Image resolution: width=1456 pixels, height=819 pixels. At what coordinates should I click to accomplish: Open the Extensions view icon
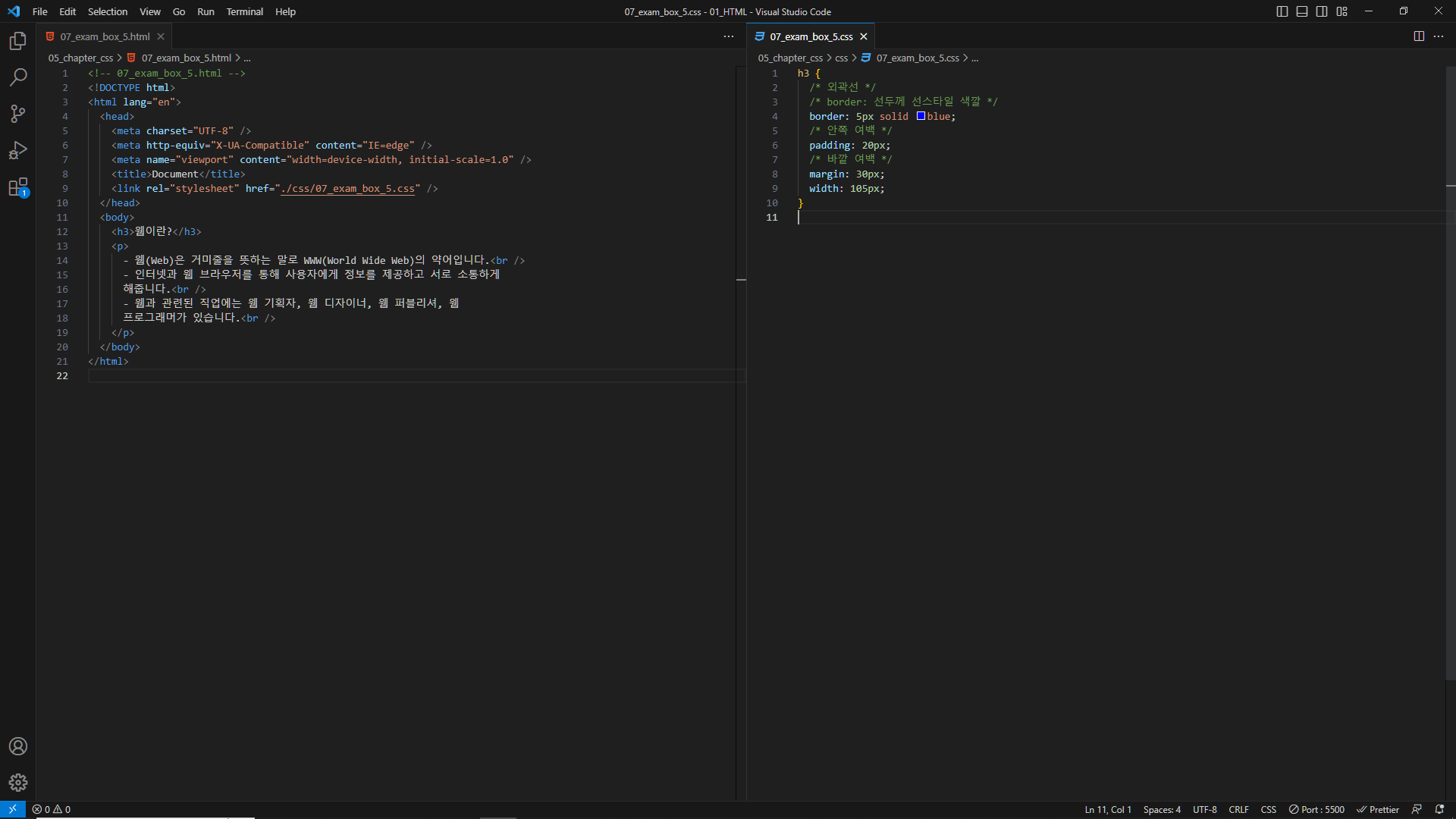[x=18, y=187]
